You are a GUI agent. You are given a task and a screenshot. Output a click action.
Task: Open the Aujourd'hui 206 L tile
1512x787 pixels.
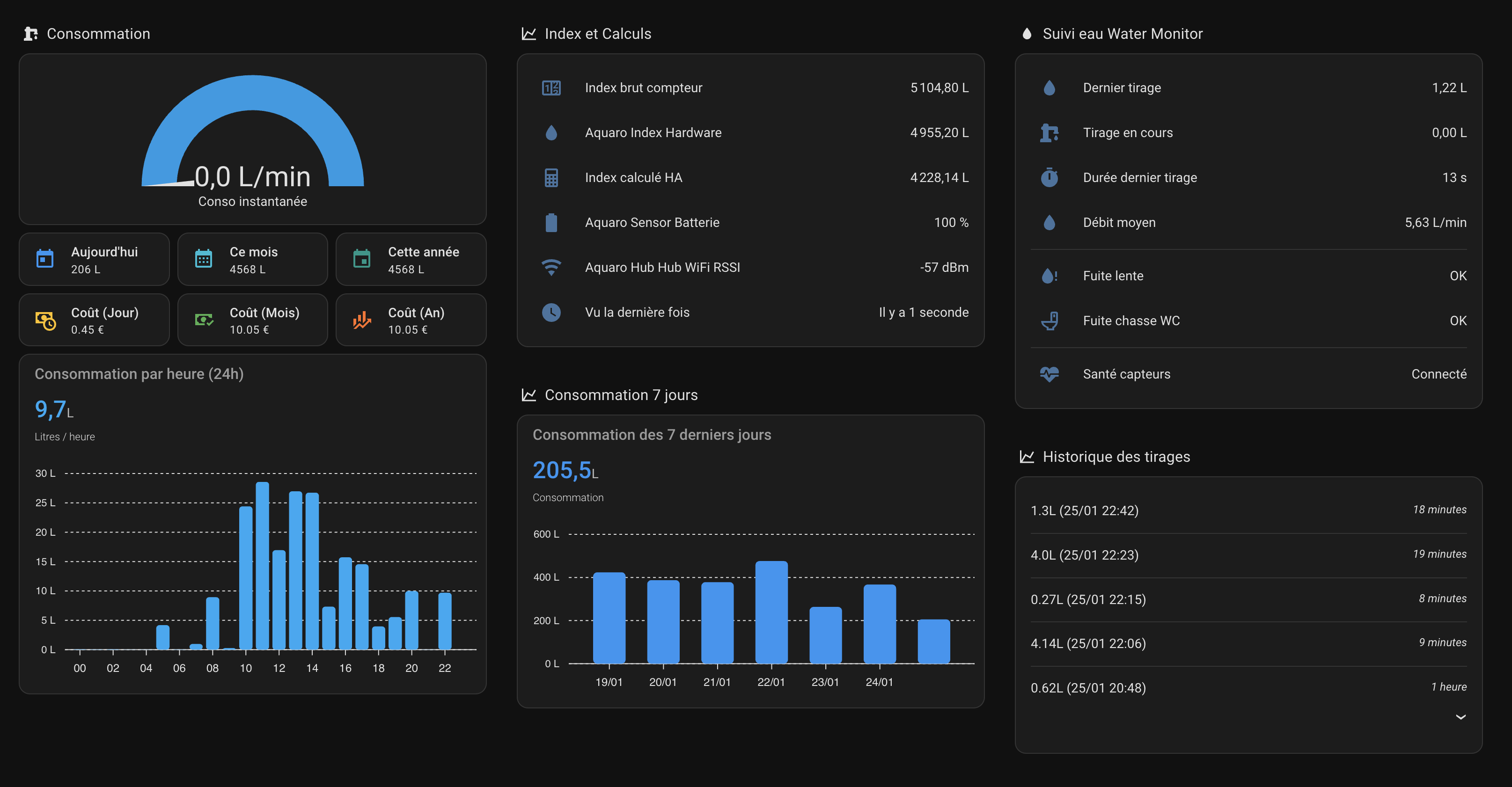tap(94, 259)
